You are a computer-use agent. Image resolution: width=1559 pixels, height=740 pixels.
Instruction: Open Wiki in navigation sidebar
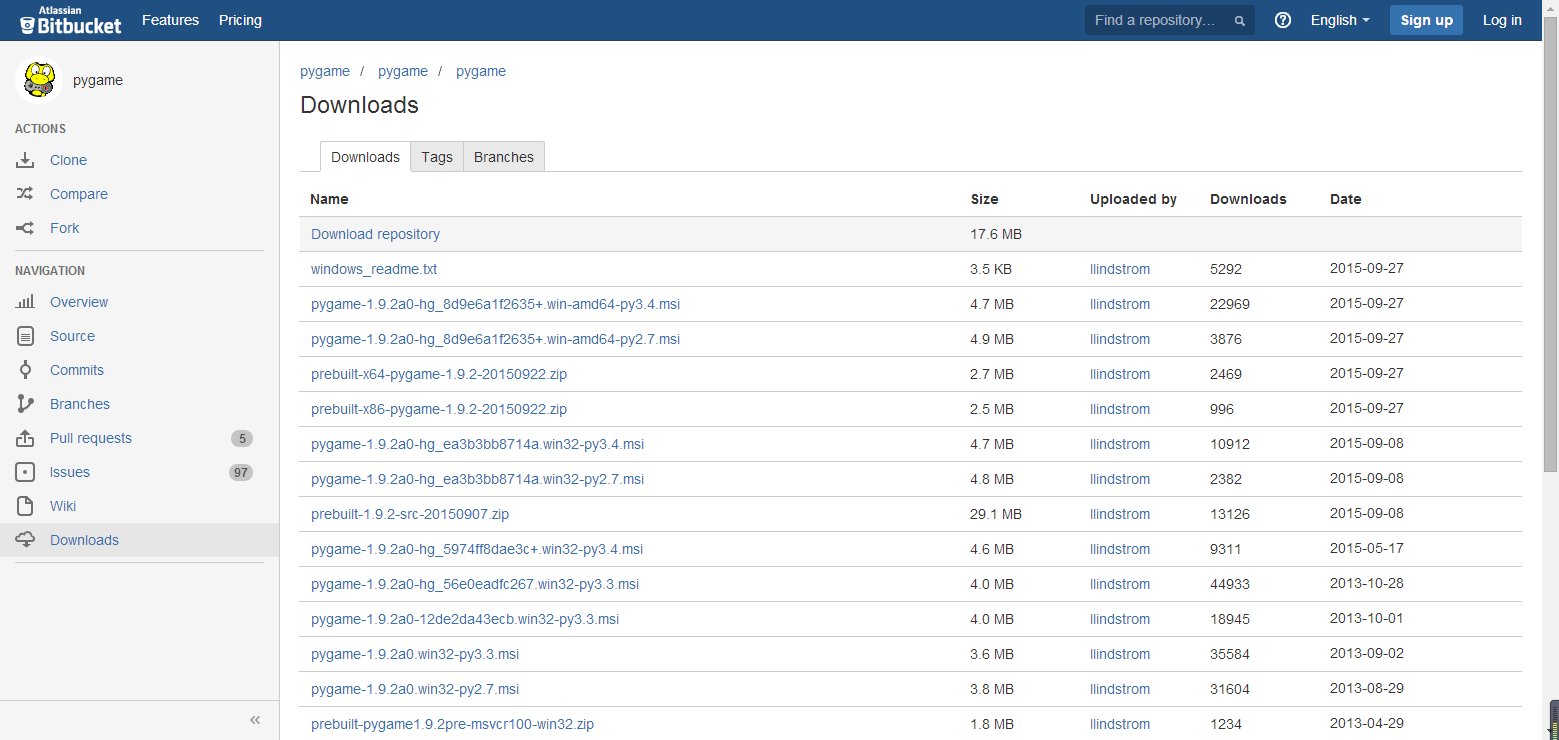tap(63, 506)
